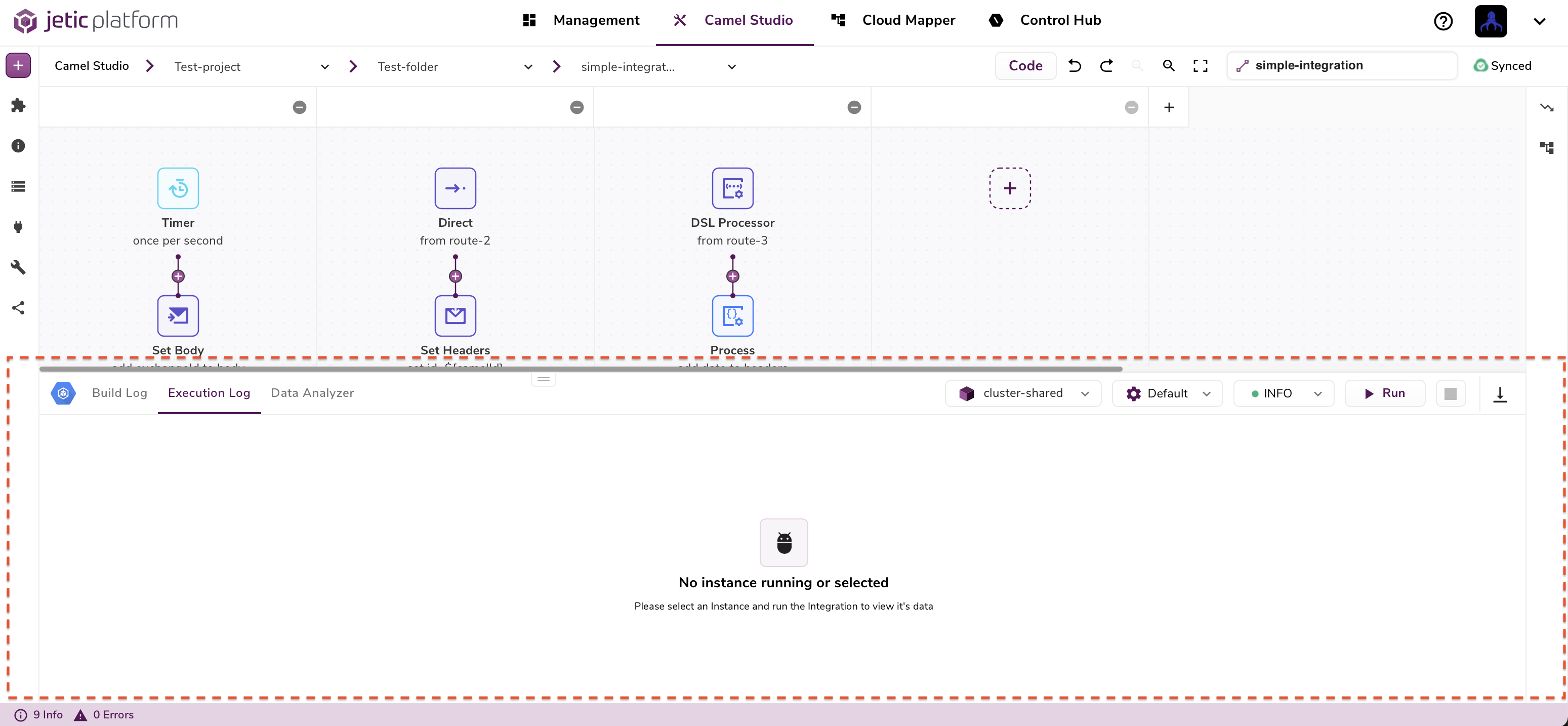Select the DSL Processor node

[x=733, y=188]
